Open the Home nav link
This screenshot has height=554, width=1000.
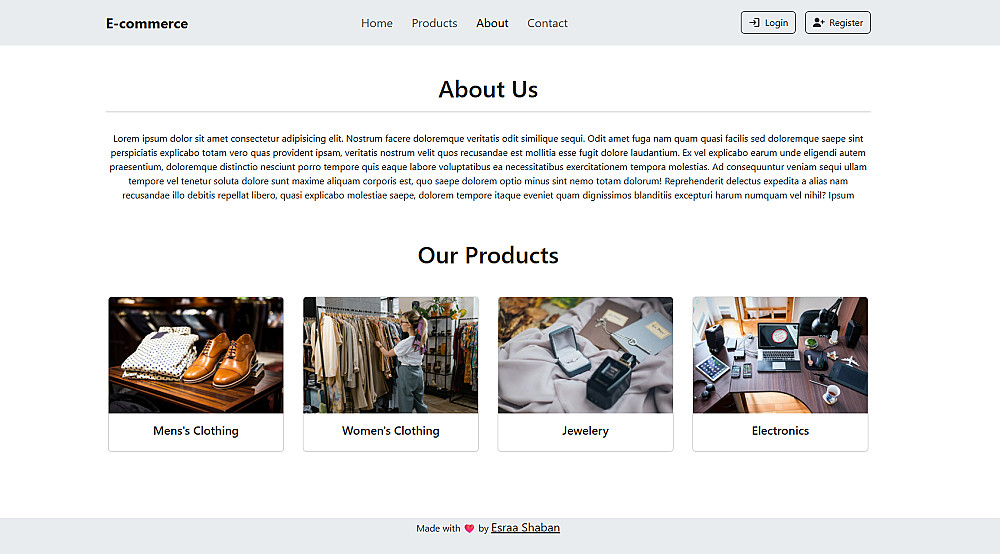[x=377, y=23]
